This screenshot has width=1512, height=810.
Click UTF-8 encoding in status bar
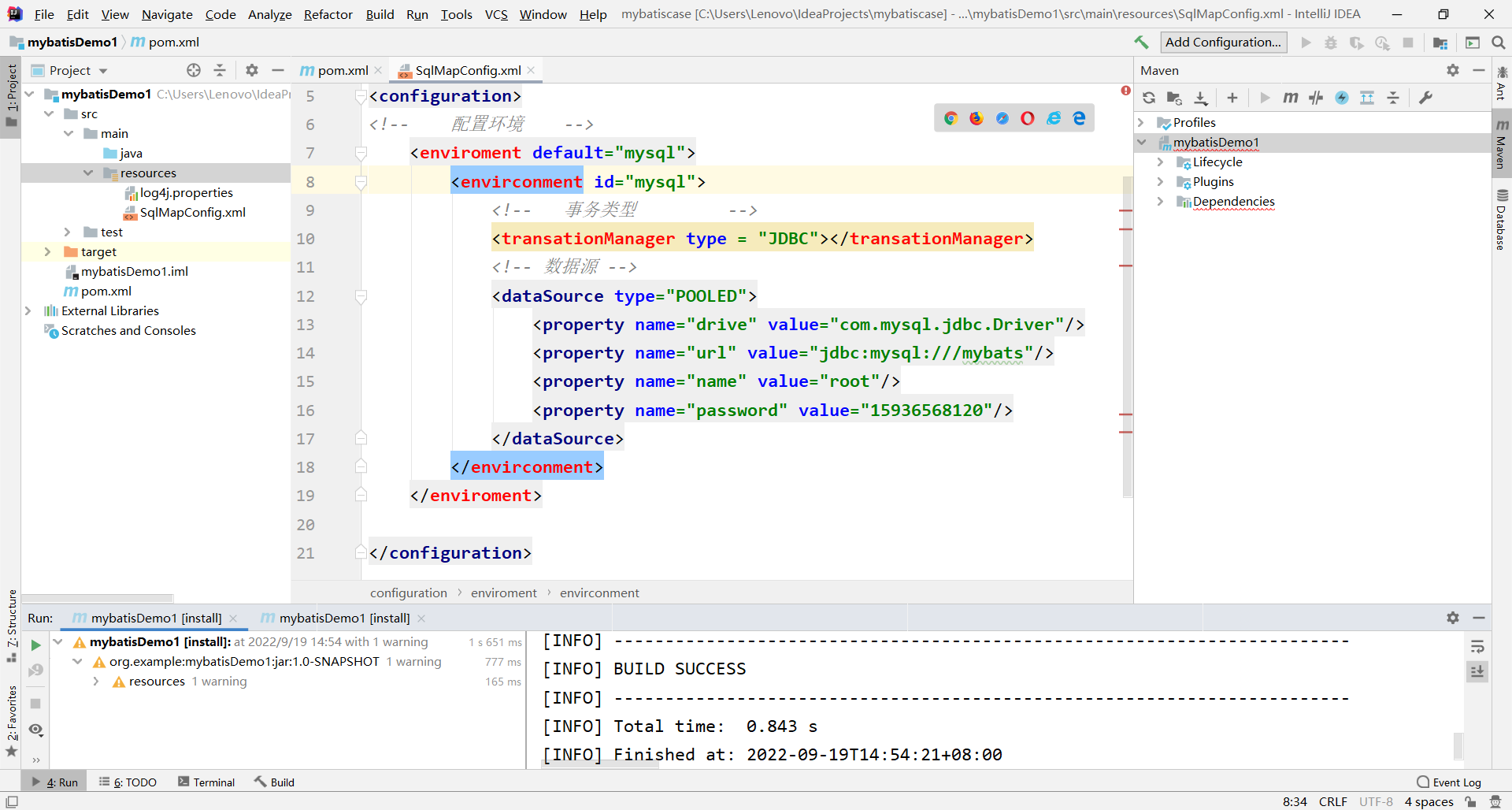tap(1376, 801)
